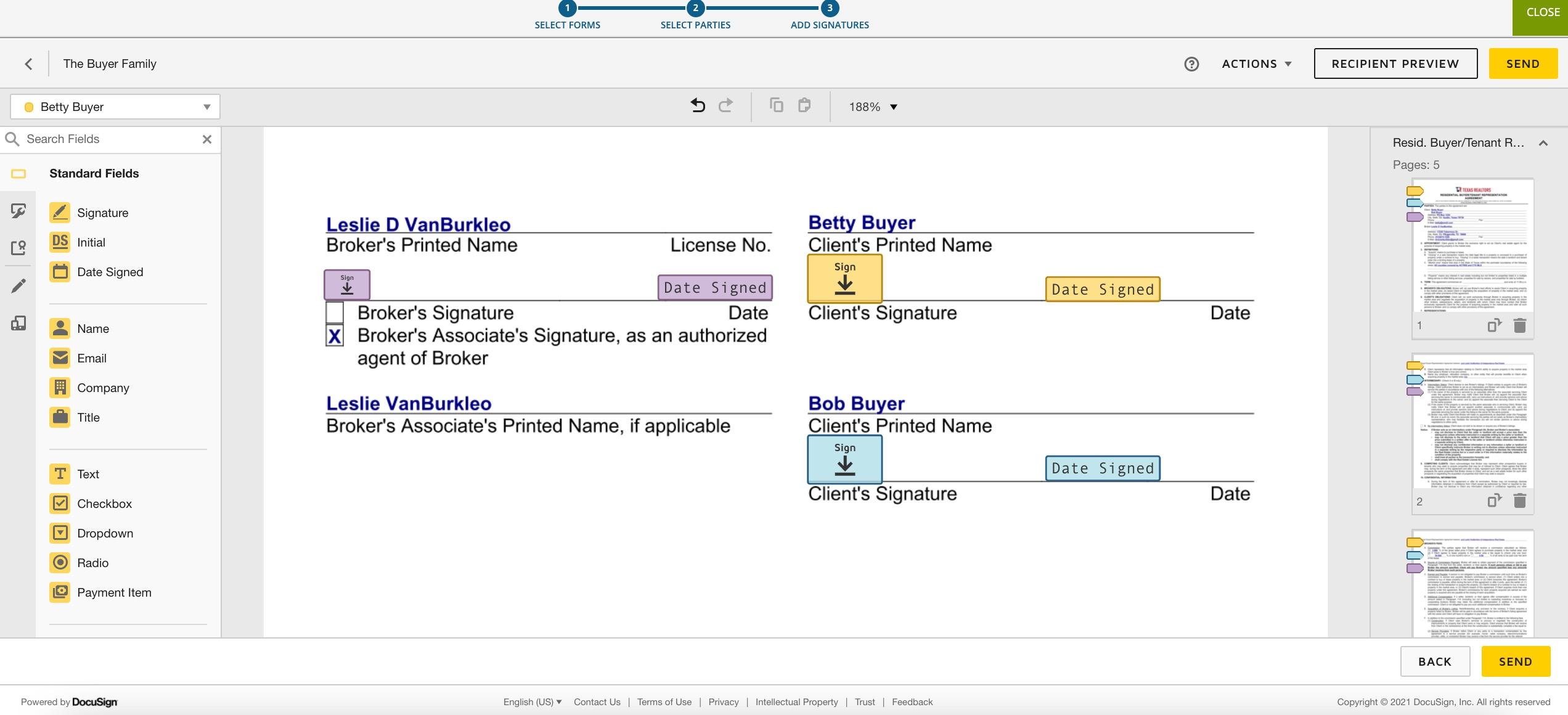
Task: Select the Date Signed field in sidebar
Action: [110, 272]
